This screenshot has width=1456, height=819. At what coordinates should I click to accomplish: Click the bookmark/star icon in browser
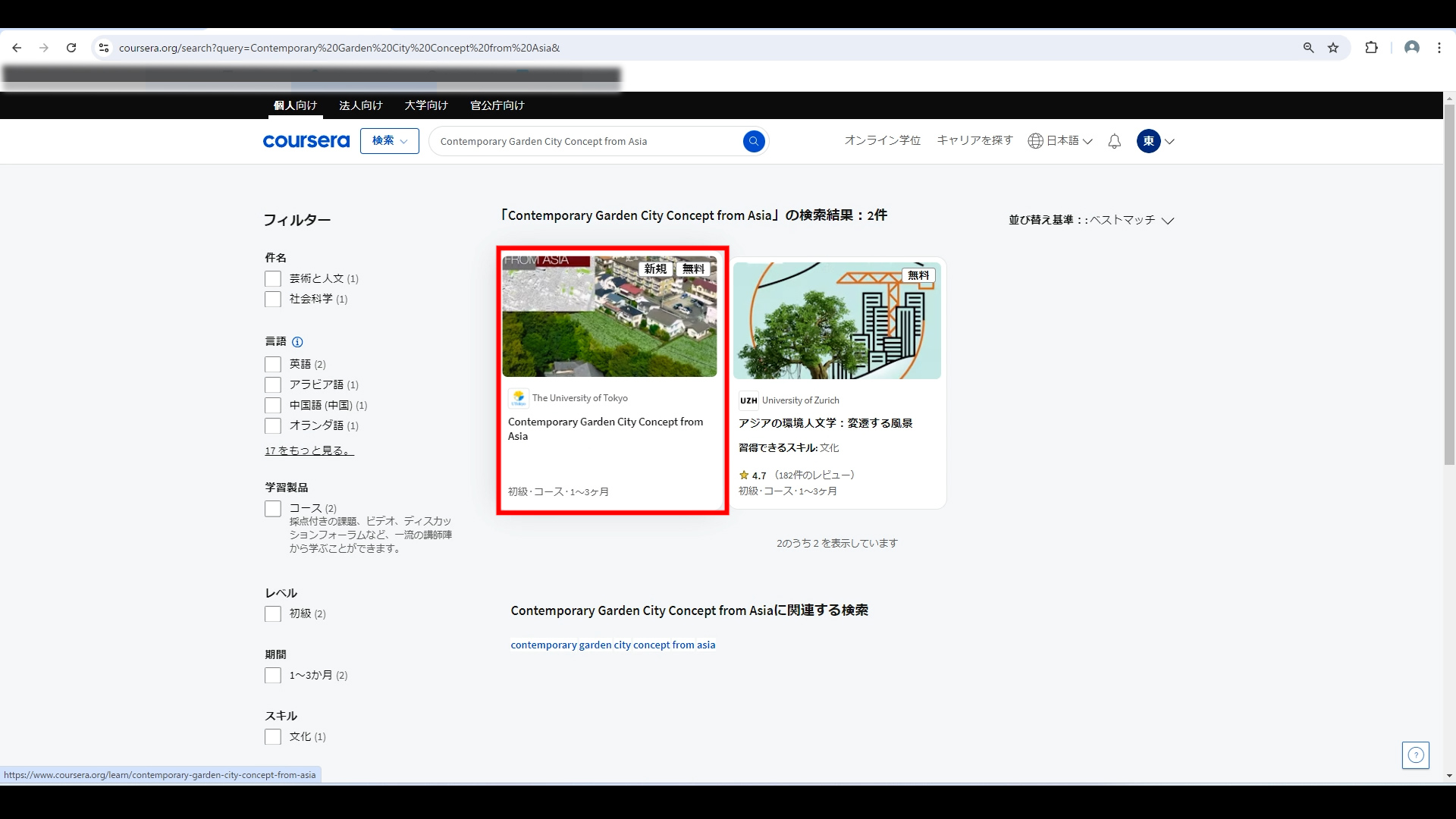click(x=1334, y=48)
